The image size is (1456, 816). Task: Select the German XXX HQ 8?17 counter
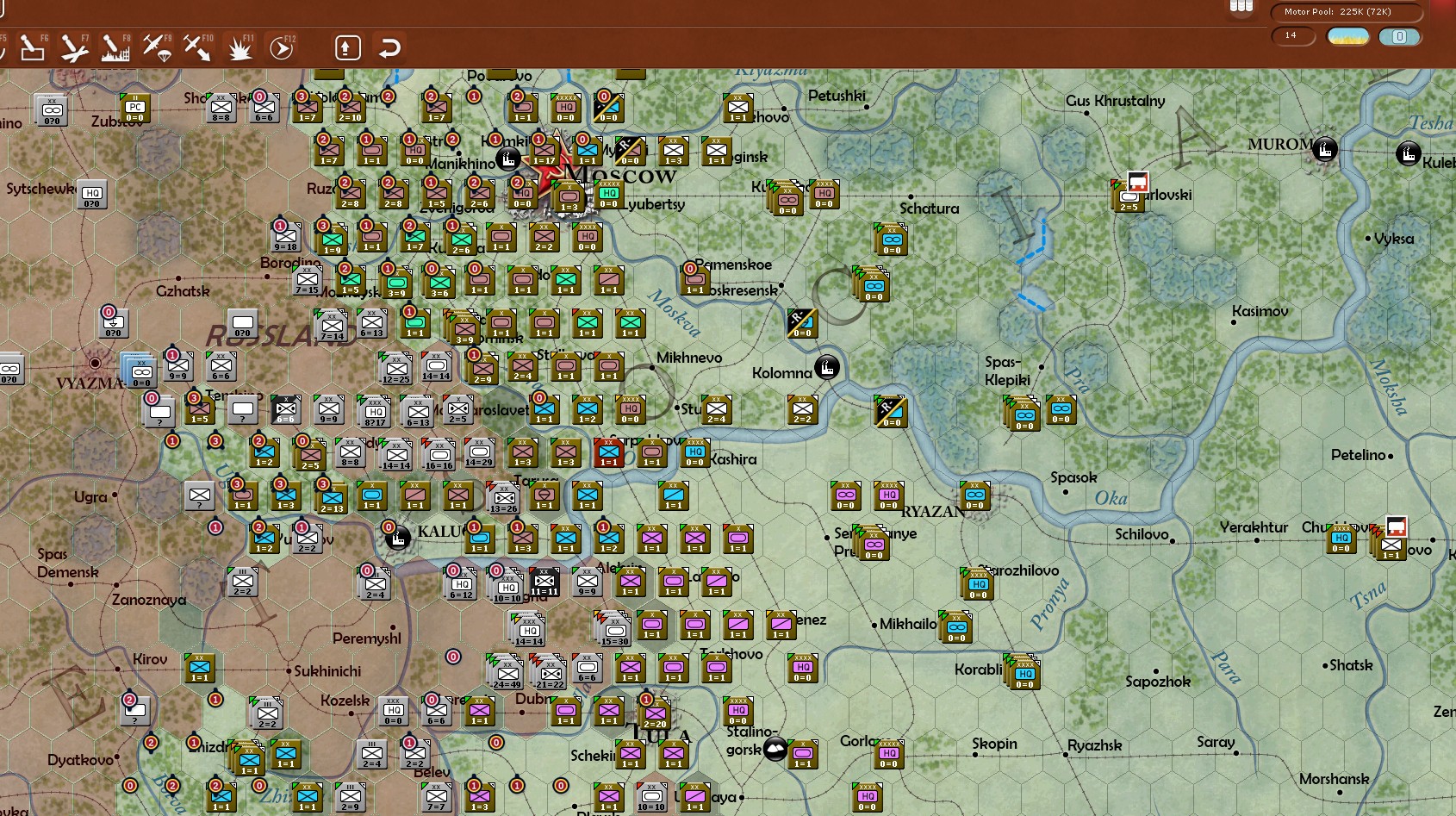click(375, 411)
